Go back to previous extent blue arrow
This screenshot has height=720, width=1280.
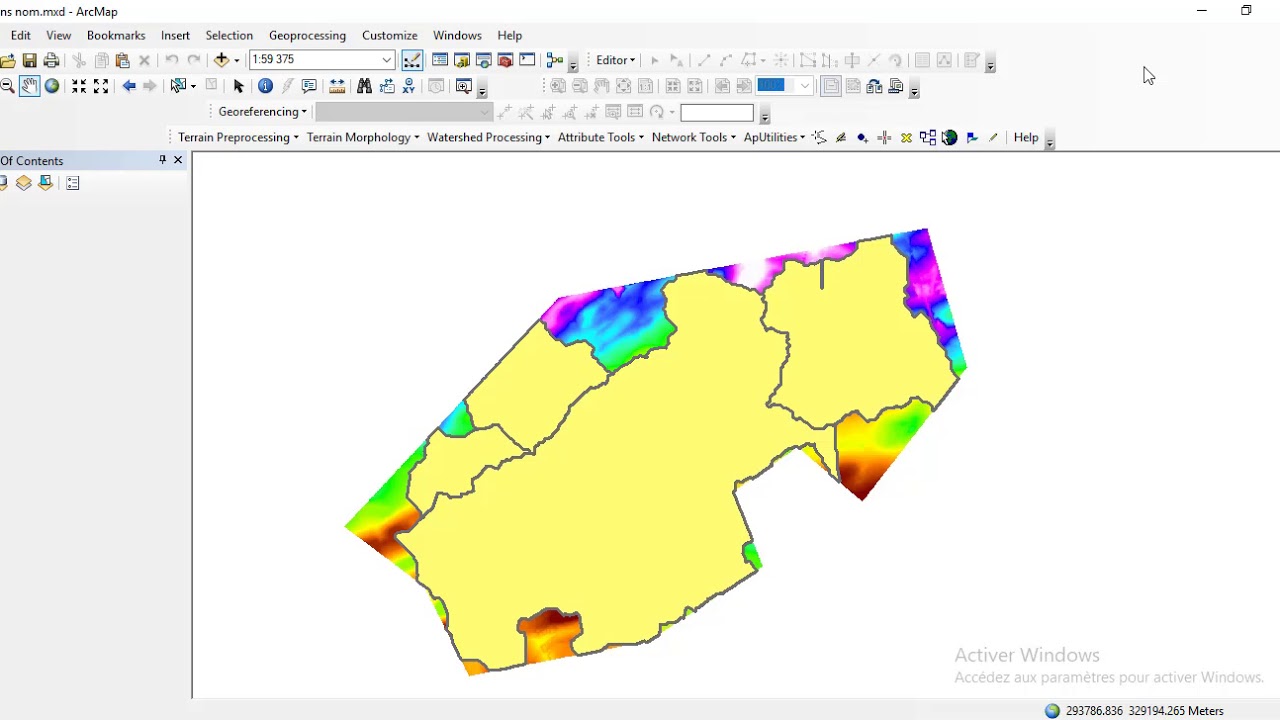(129, 86)
